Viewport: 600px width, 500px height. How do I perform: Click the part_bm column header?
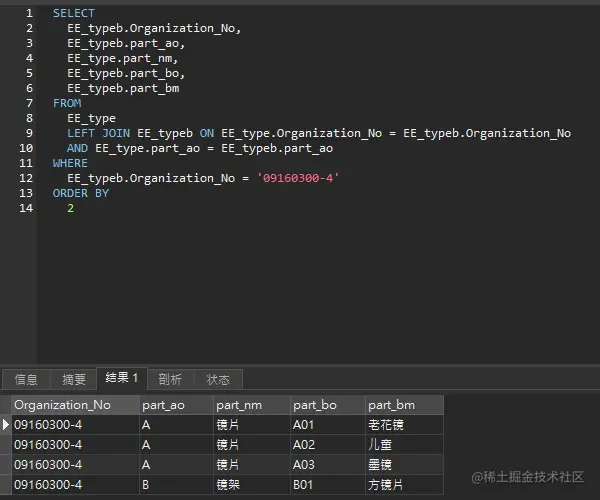pyautogui.click(x=405, y=405)
